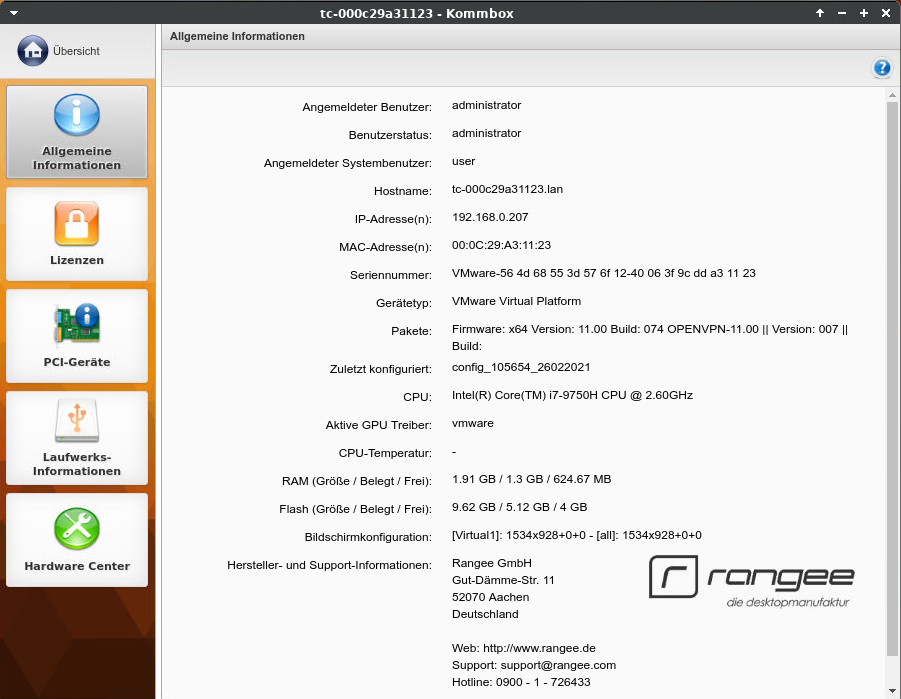The image size is (901, 699).
Task: Open PCI-Geräte via the card icon
Action: coord(77,324)
